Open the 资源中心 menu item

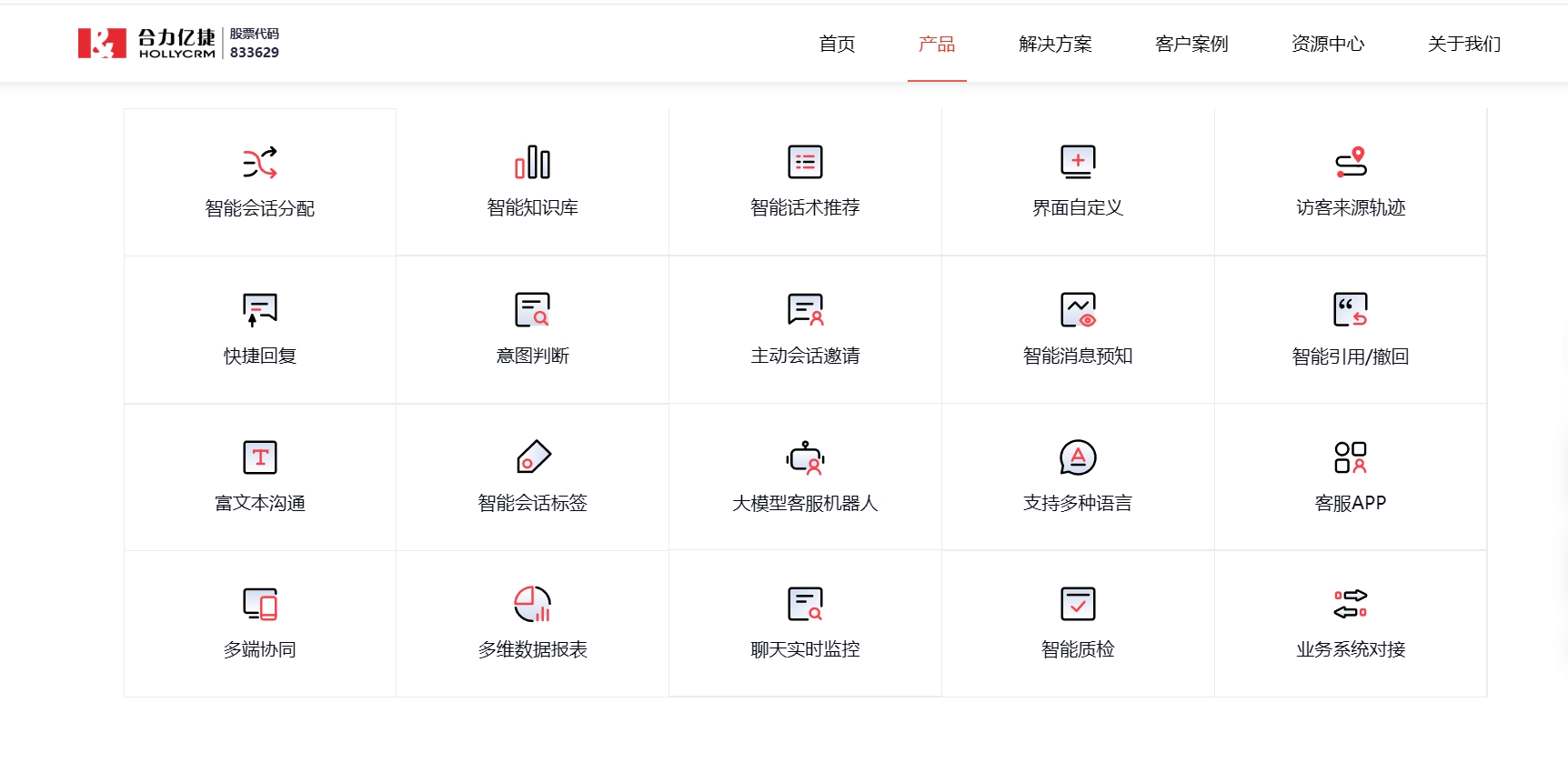(1328, 44)
